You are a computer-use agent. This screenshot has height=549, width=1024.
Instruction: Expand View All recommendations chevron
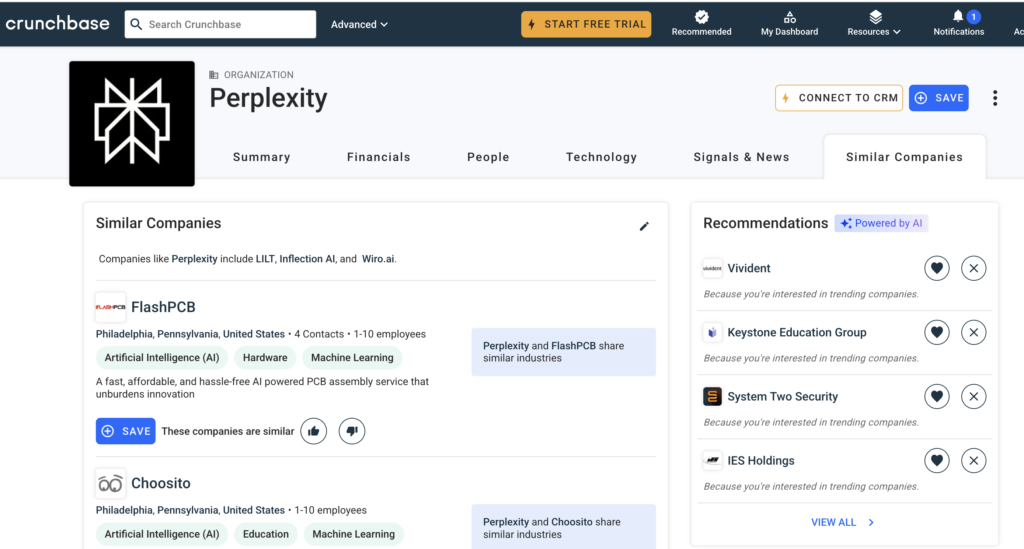pos(871,522)
